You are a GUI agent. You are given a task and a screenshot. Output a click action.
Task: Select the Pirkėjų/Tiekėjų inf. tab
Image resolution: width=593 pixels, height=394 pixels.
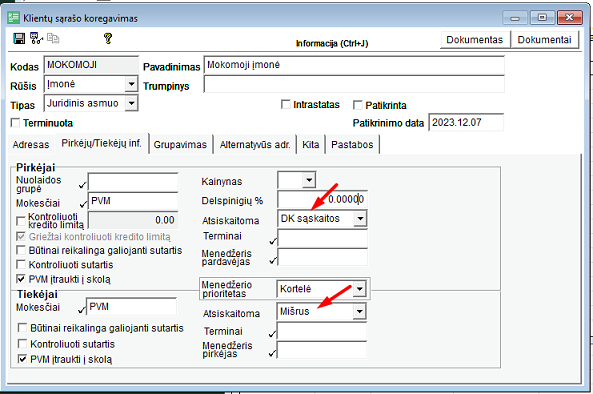[x=102, y=143]
